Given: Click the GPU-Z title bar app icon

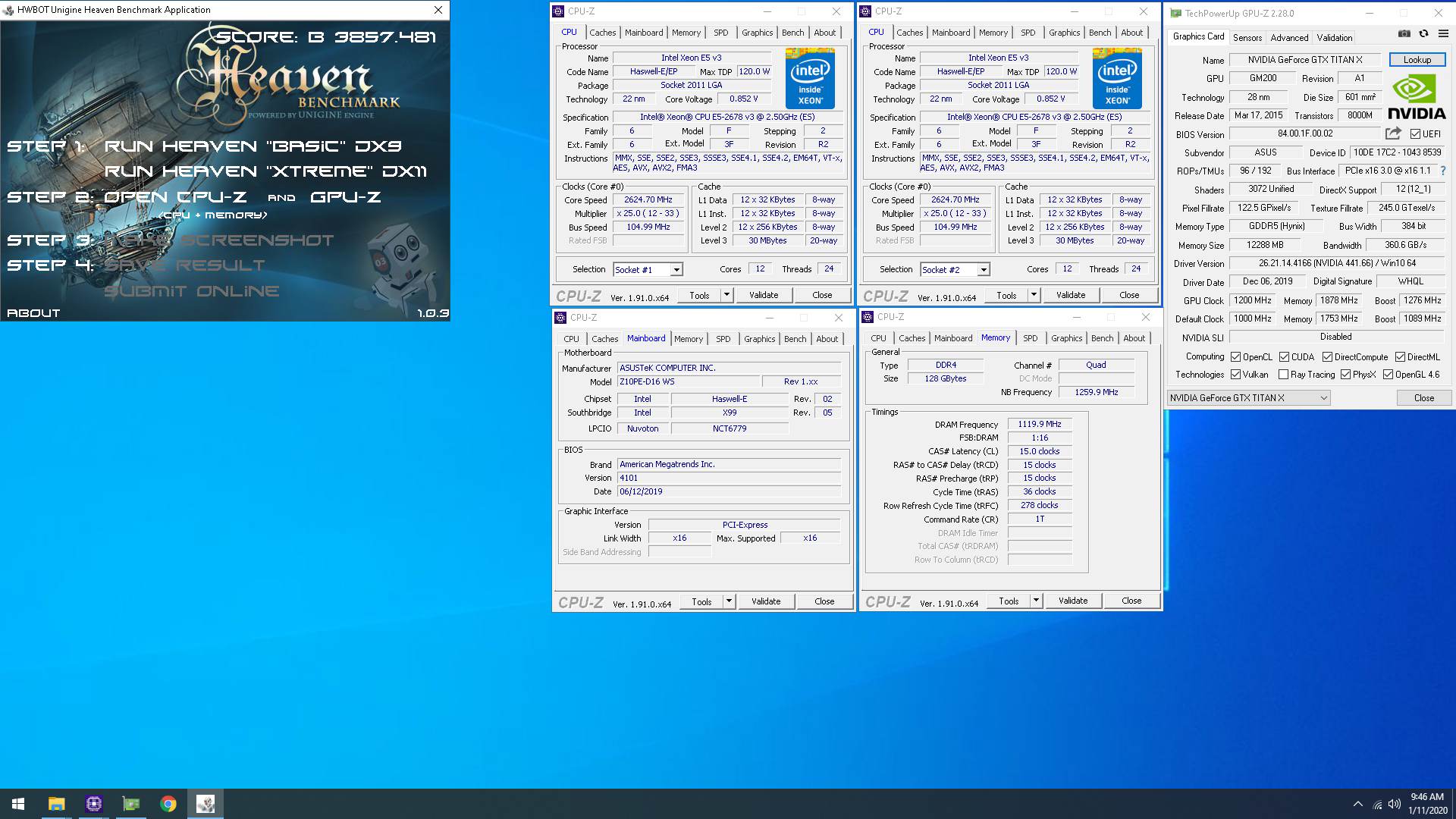Looking at the screenshot, I should pos(1175,13).
